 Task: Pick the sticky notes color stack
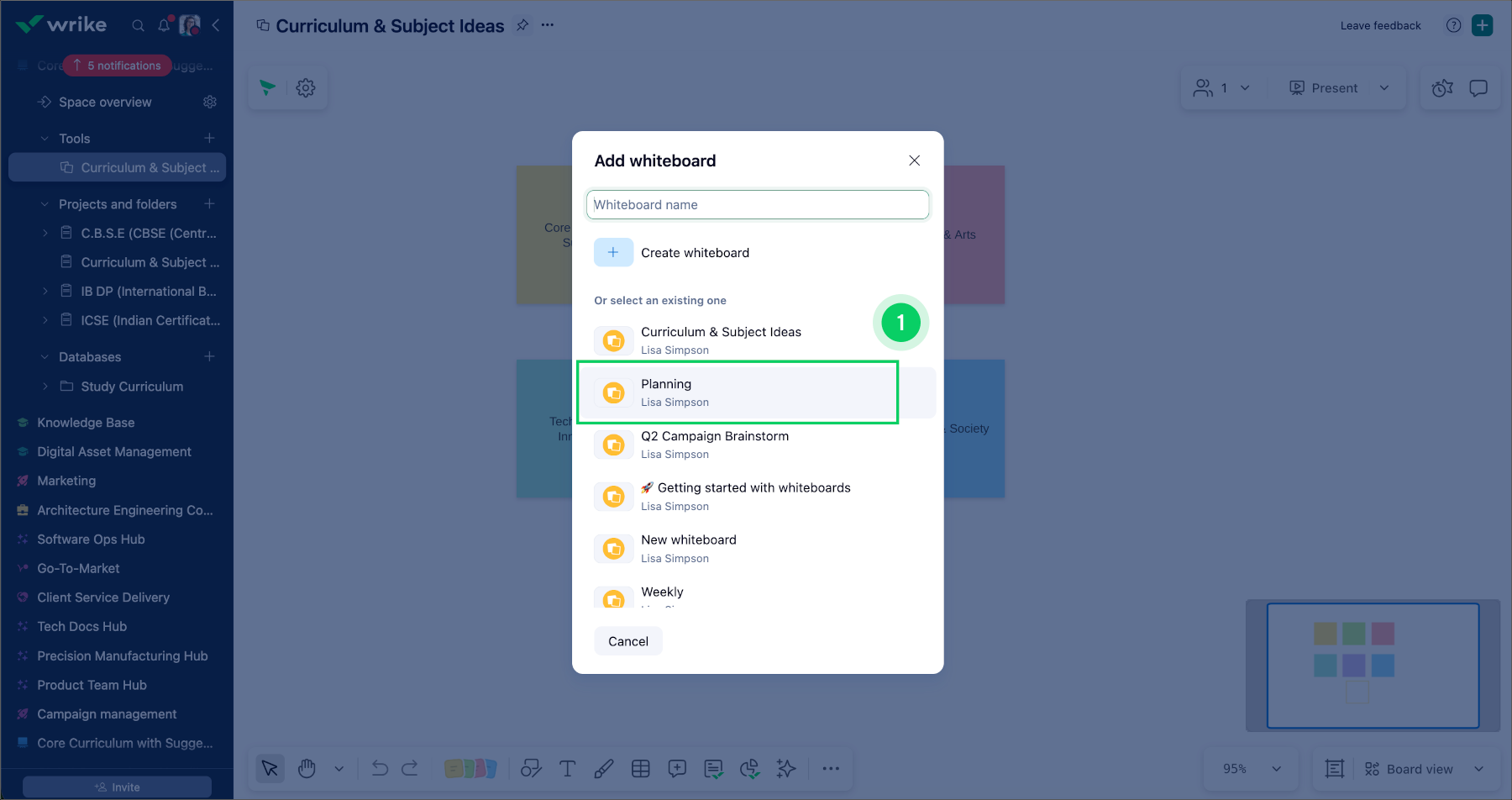click(x=470, y=768)
